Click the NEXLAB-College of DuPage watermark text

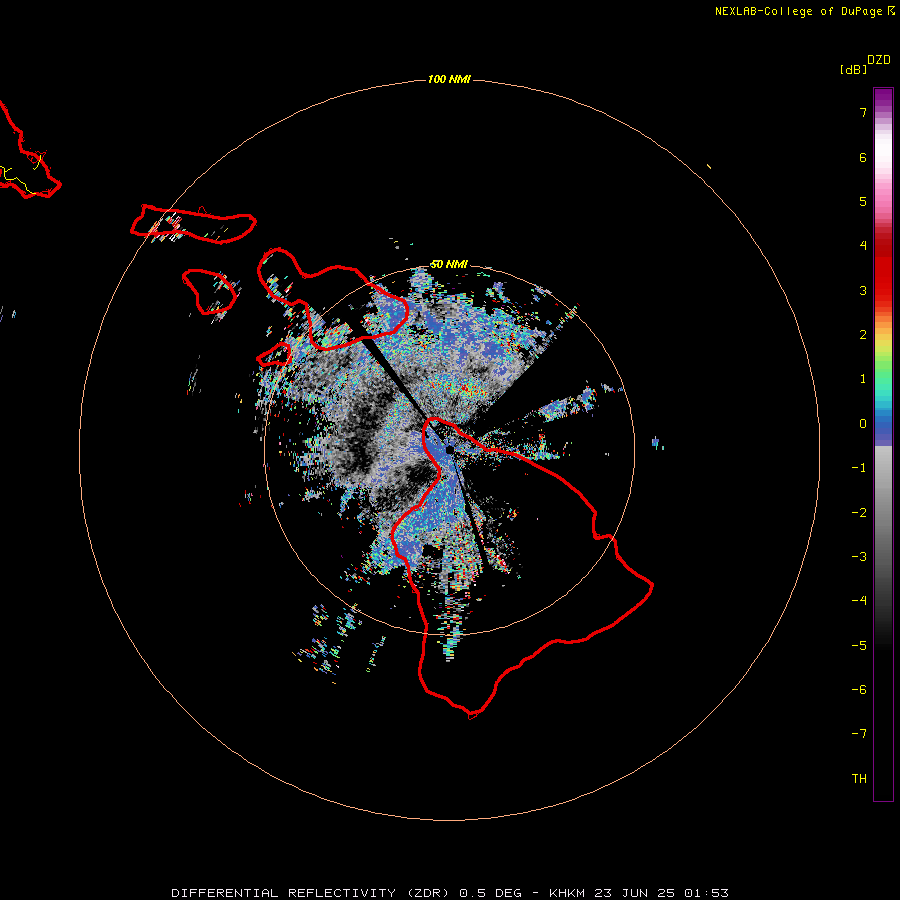coord(798,11)
